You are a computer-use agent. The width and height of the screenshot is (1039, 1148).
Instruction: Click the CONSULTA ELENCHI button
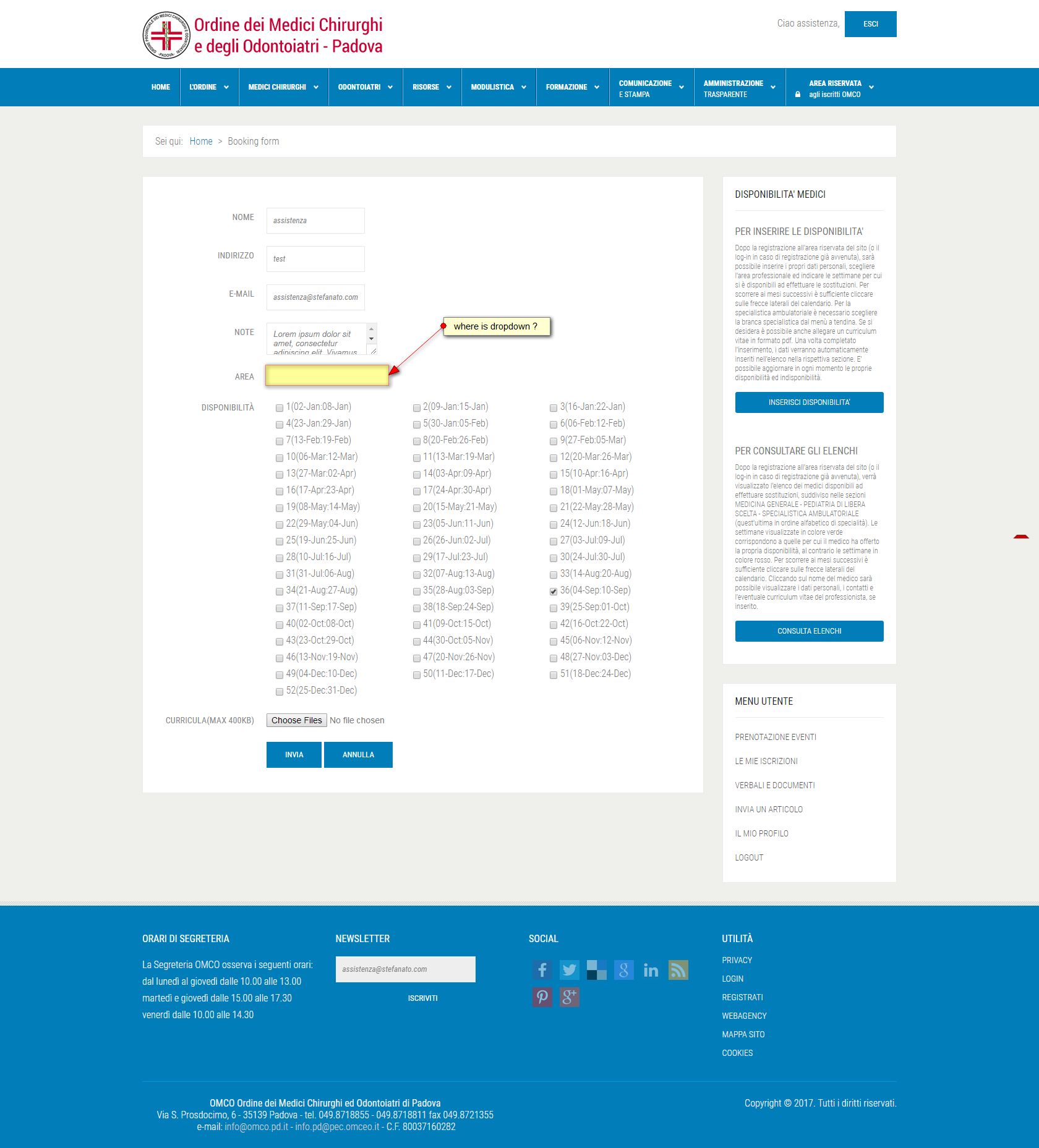point(809,631)
